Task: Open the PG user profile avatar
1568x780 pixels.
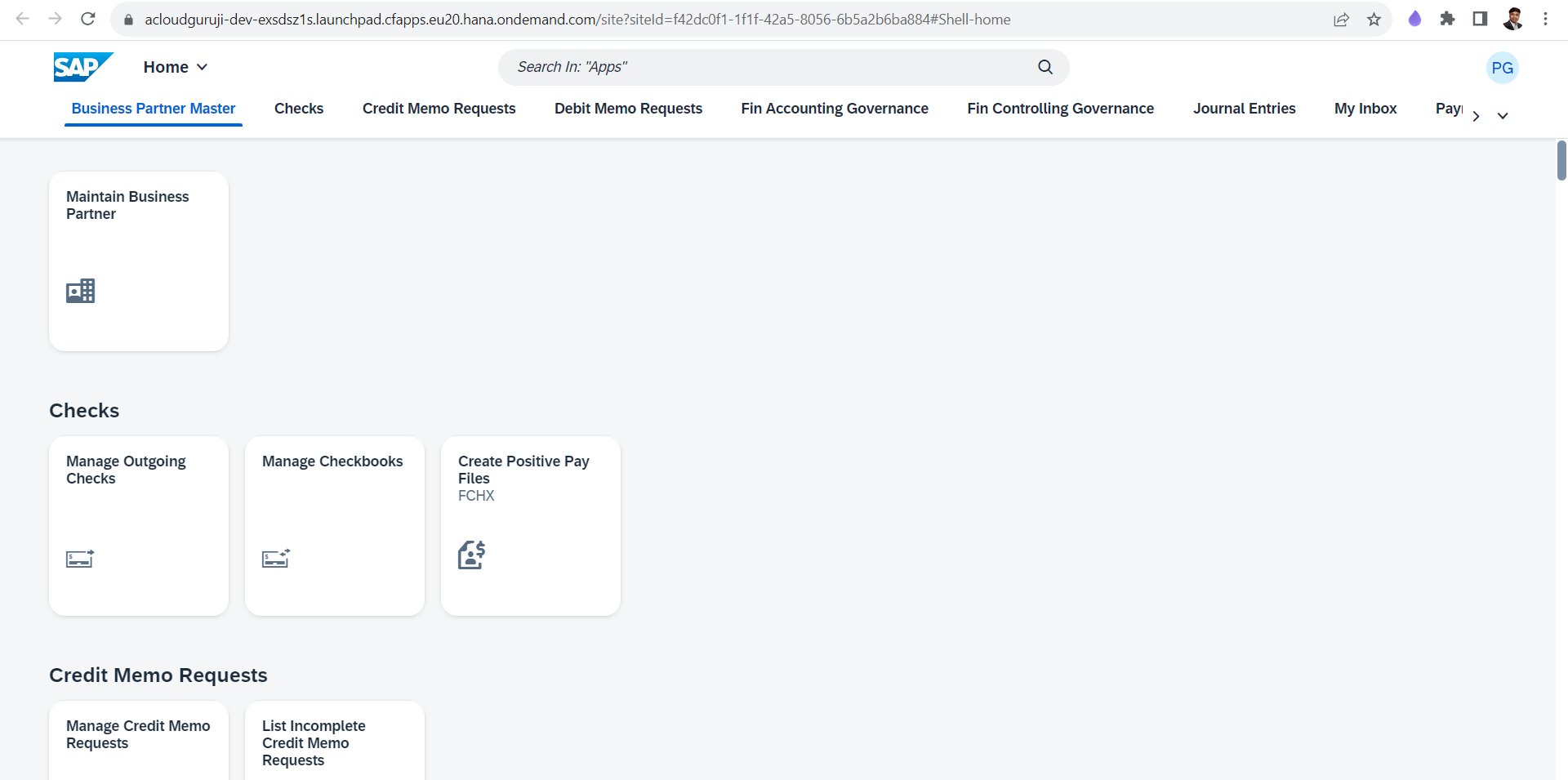Action: [1502, 68]
